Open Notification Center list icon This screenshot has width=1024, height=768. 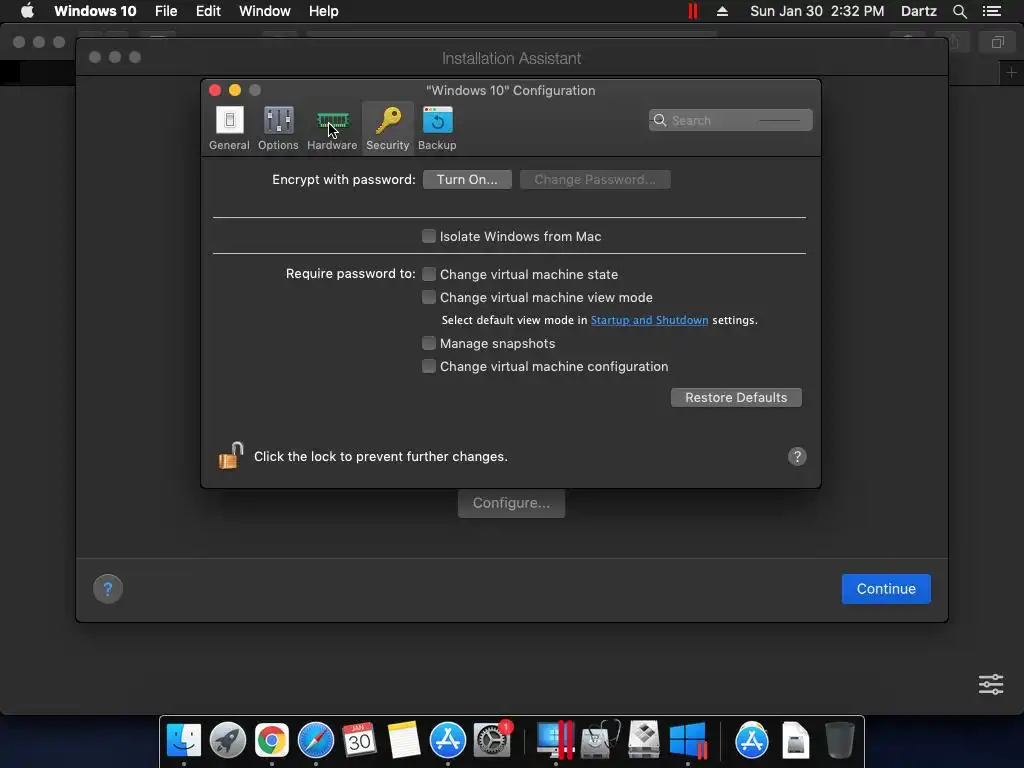click(991, 11)
